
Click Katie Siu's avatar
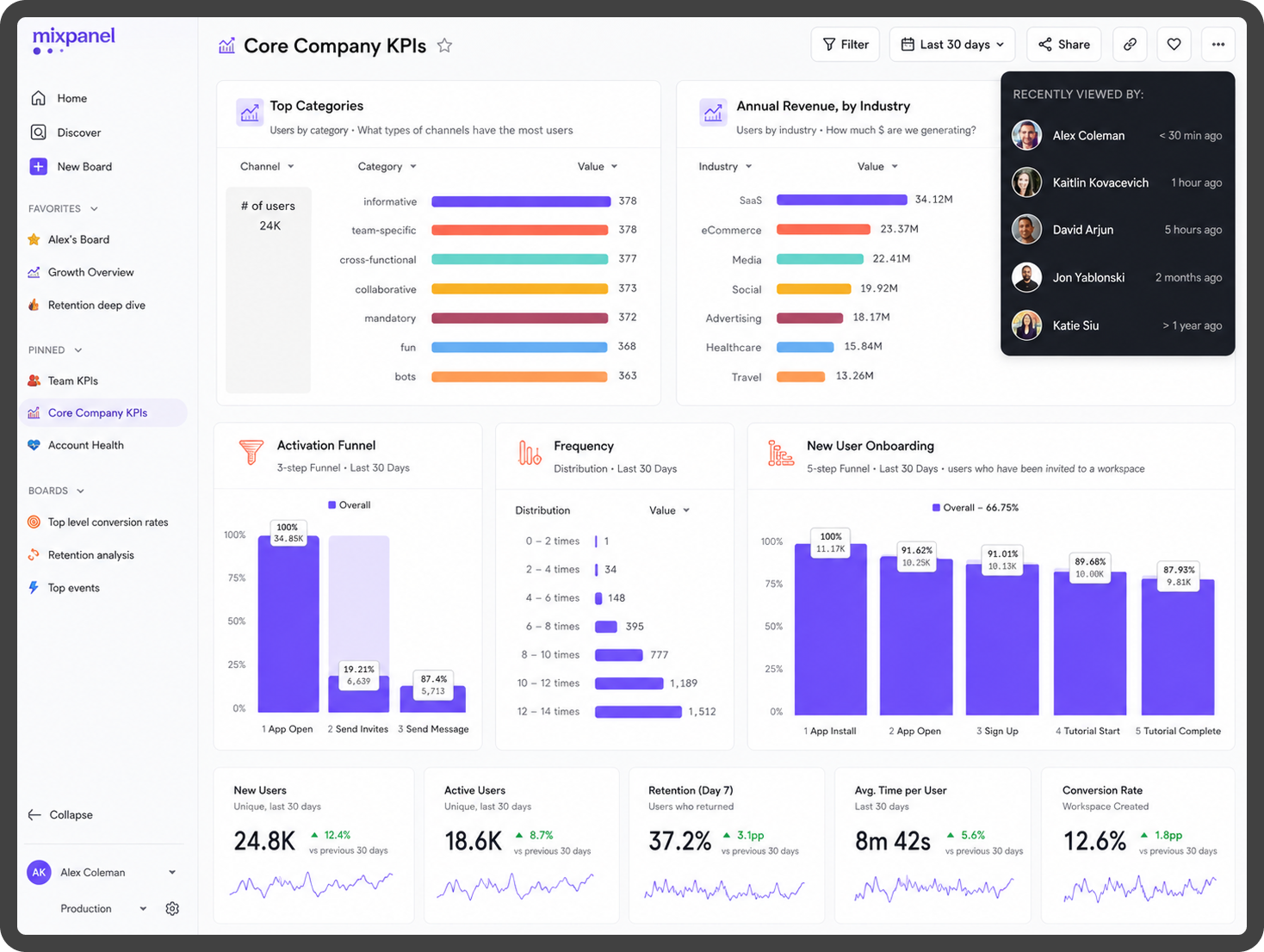pyautogui.click(x=1026, y=325)
